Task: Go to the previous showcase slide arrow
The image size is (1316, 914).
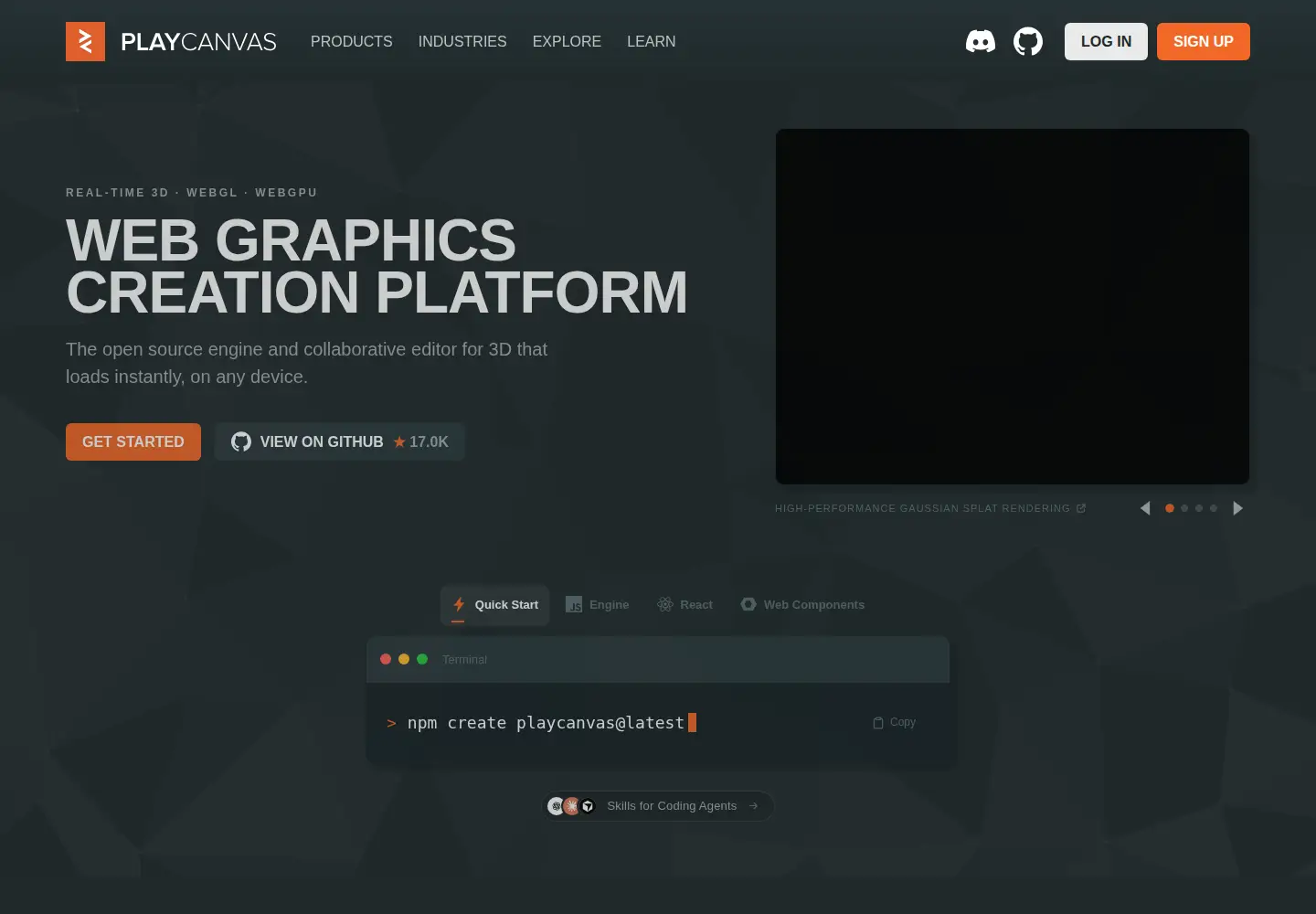Action: coord(1145,508)
